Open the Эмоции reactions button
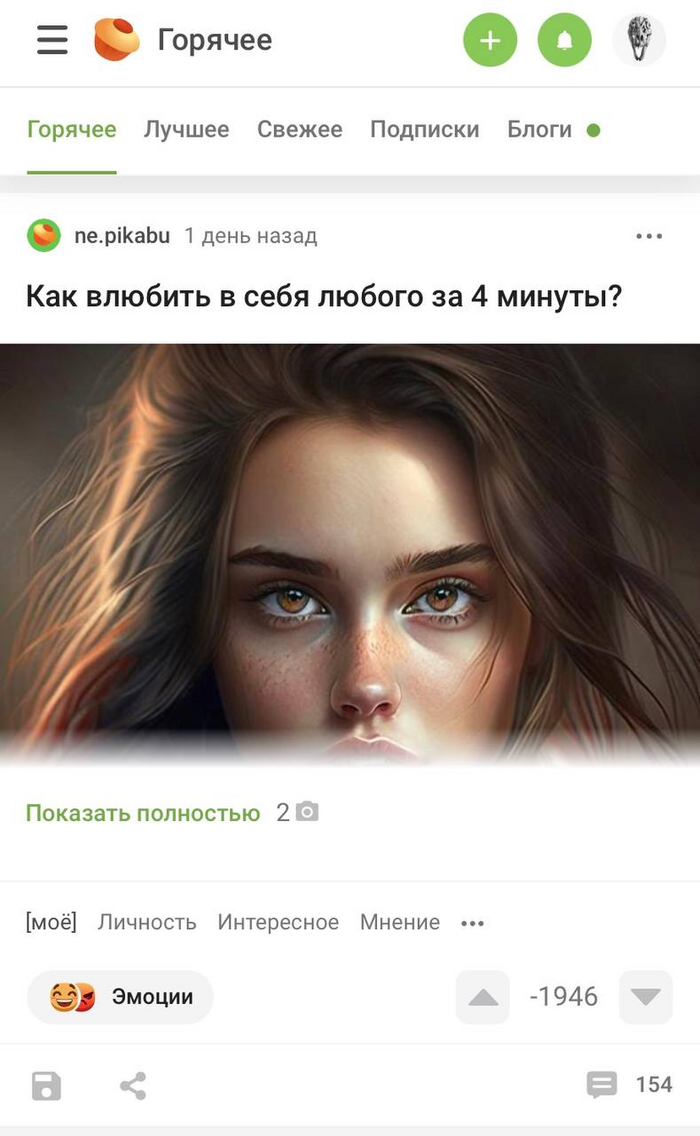 (120, 997)
